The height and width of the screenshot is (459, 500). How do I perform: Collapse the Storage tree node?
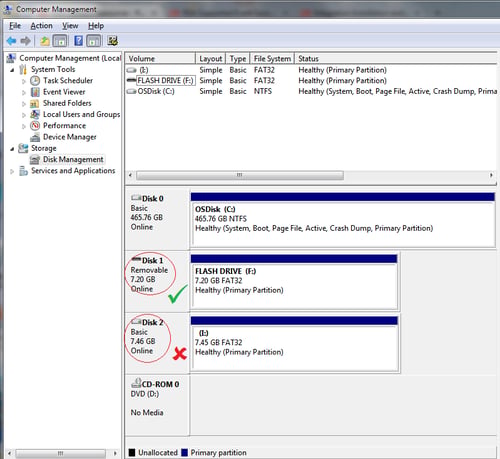(12, 149)
